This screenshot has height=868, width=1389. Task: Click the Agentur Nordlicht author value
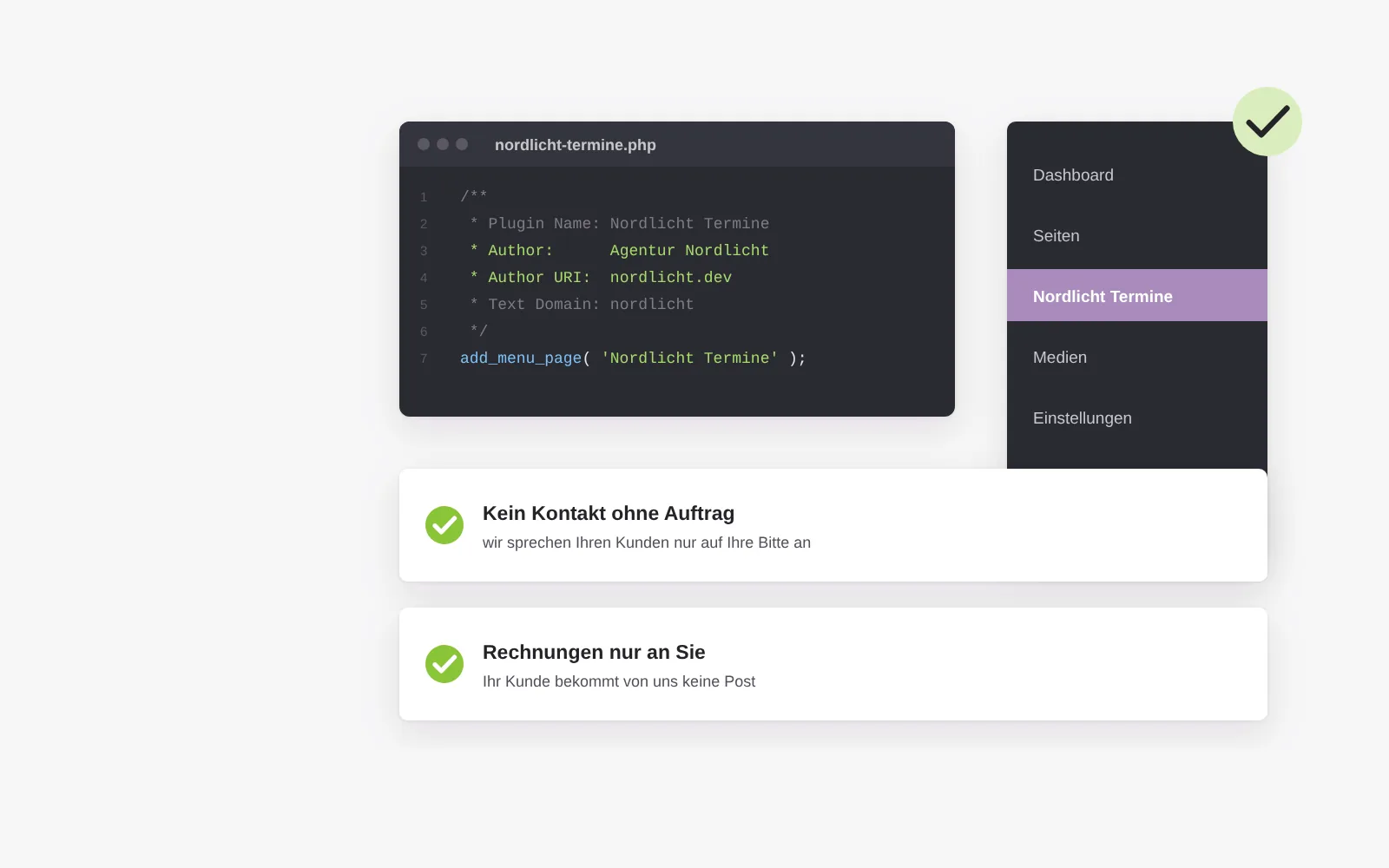tap(689, 251)
